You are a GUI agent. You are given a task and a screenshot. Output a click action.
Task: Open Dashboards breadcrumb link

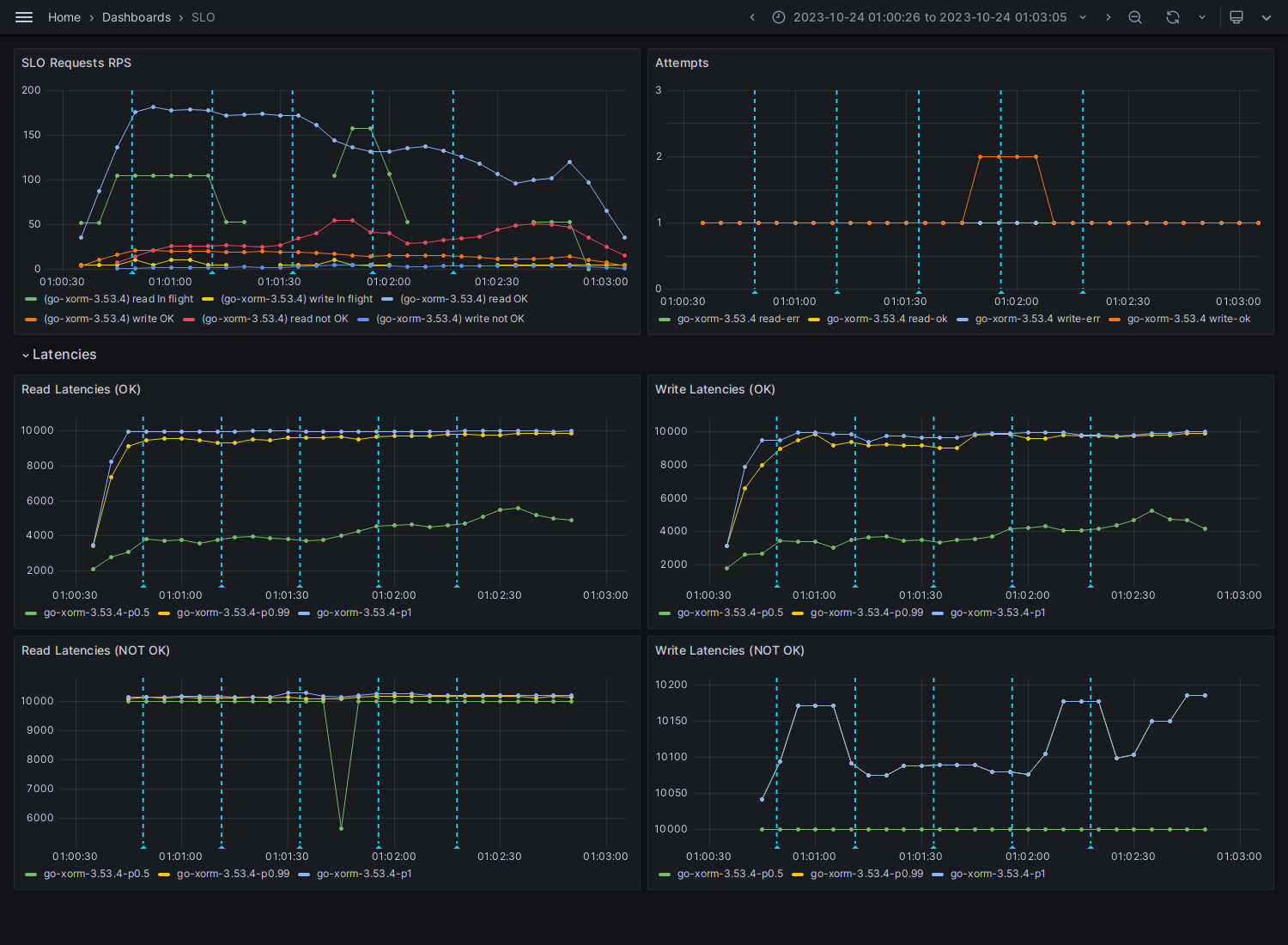click(x=137, y=17)
